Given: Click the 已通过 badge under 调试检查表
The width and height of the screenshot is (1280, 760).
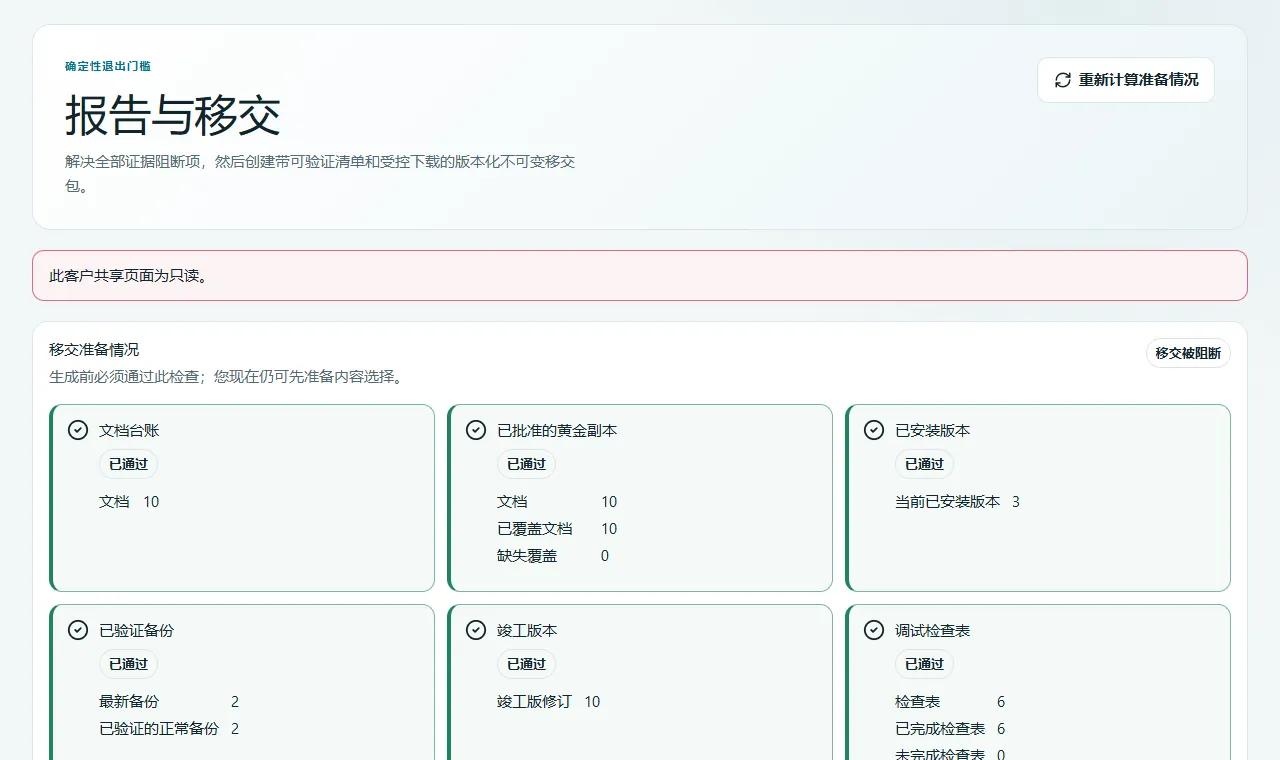Looking at the screenshot, I should (x=924, y=664).
